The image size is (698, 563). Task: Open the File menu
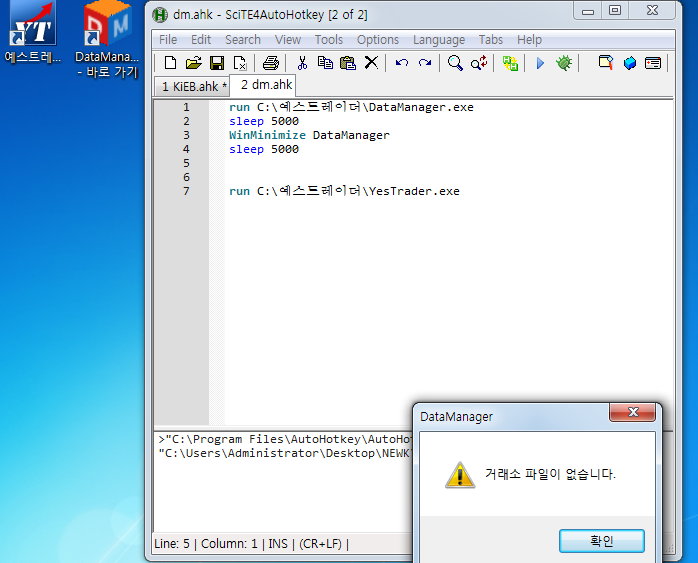(x=168, y=39)
